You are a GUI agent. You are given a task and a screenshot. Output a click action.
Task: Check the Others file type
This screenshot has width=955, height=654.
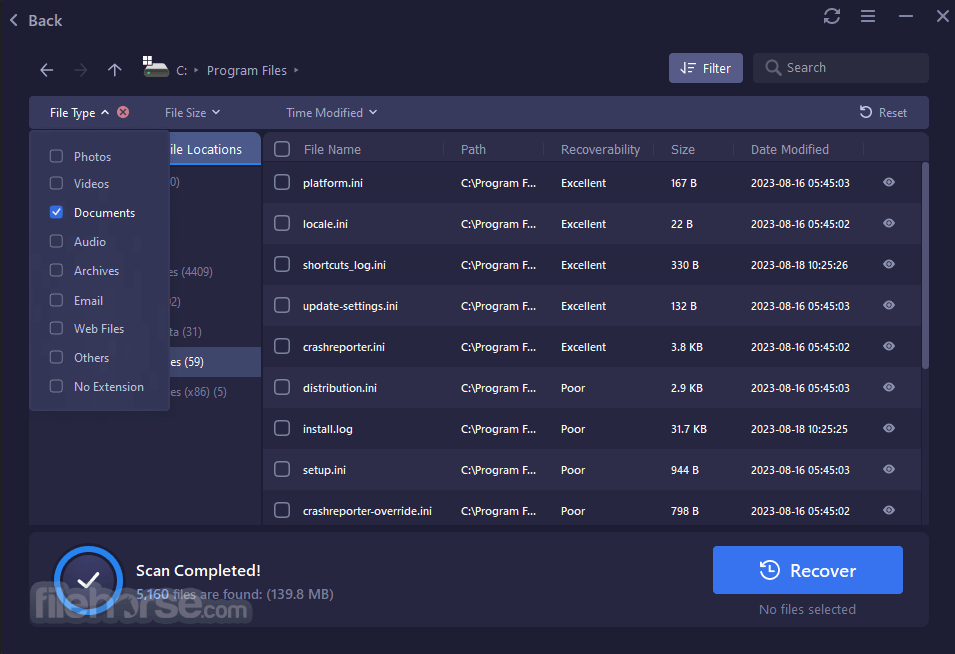click(x=56, y=357)
